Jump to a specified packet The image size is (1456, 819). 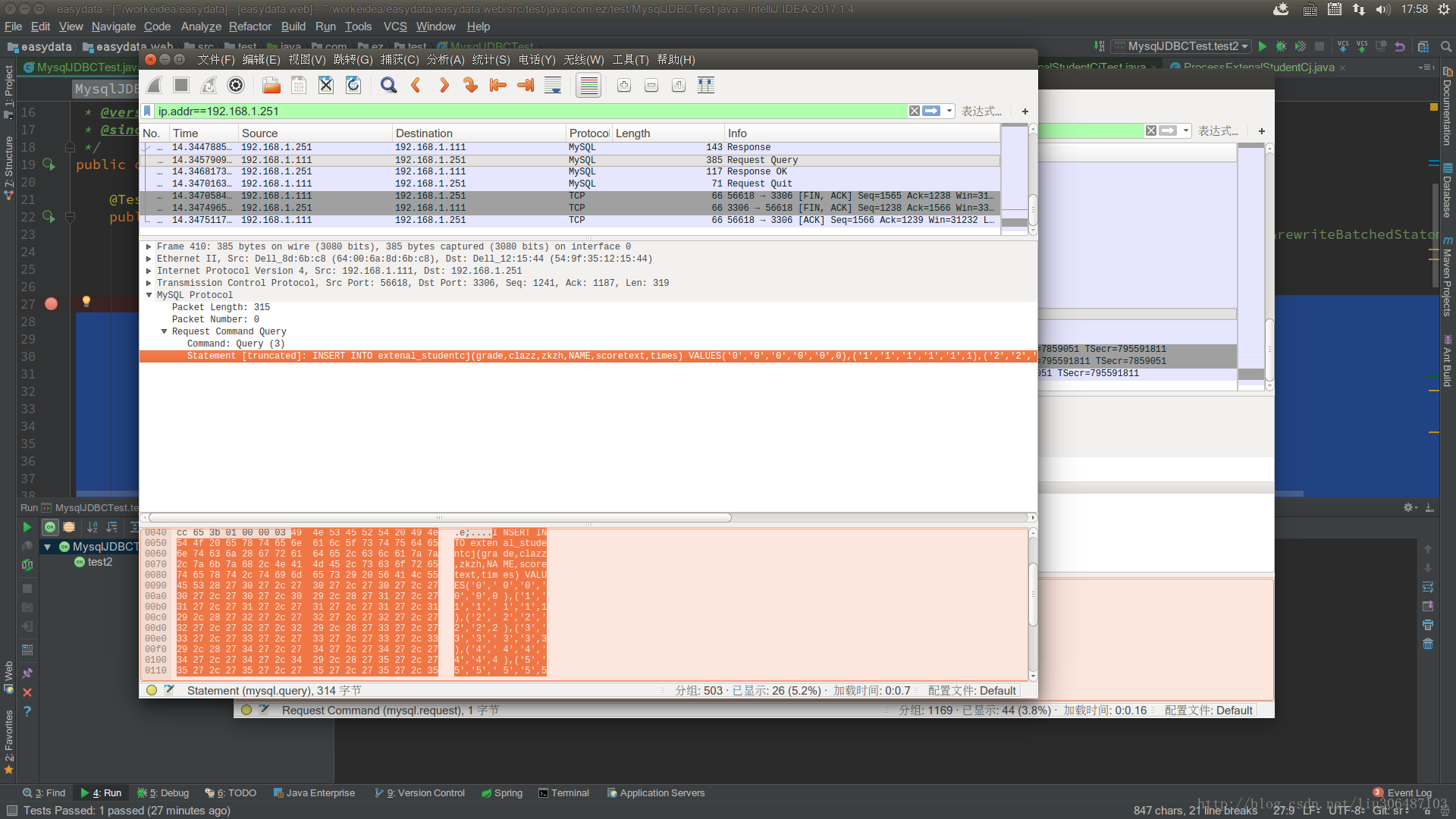click(470, 86)
